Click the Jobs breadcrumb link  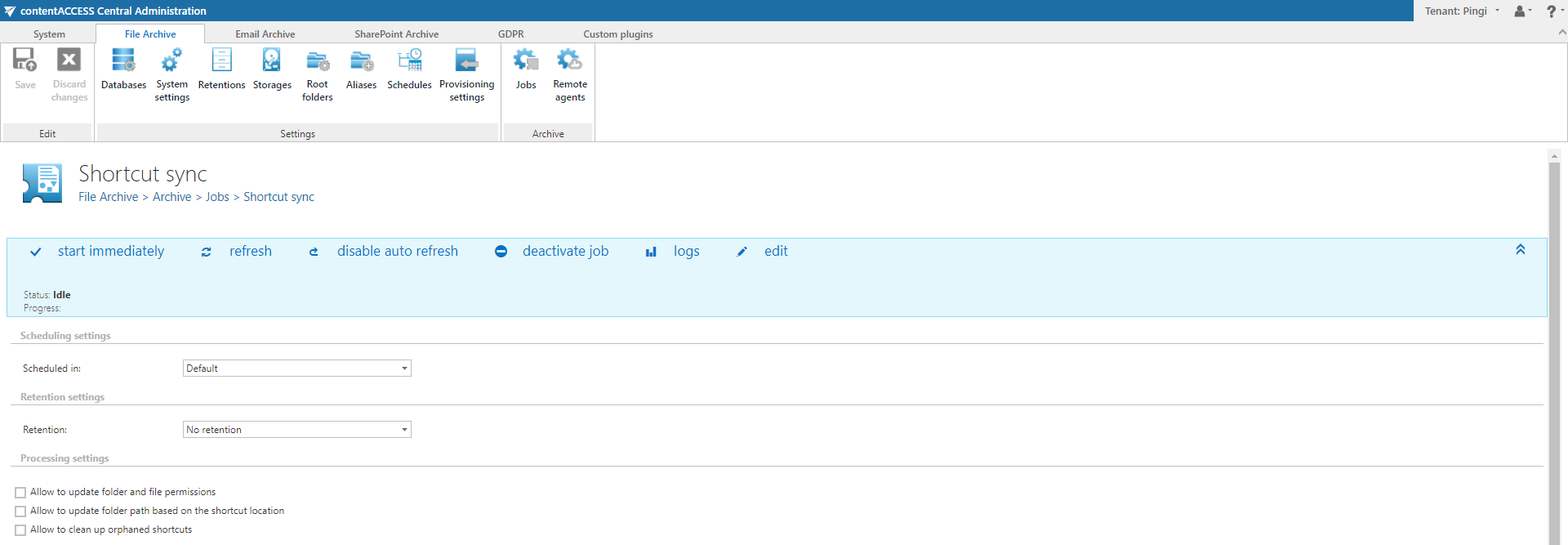coord(217,197)
